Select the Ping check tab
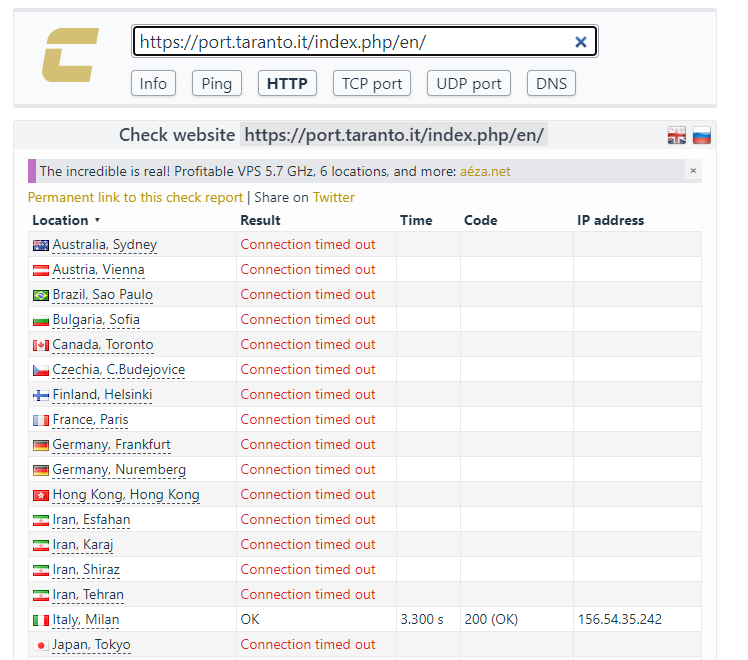The width and height of the screenshot is (748, 660). click(216, 83)
